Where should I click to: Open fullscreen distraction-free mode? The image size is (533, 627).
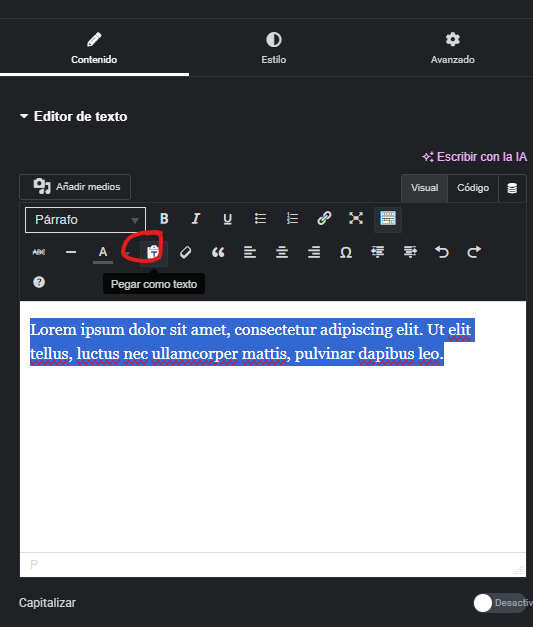[x=356, y=219]
